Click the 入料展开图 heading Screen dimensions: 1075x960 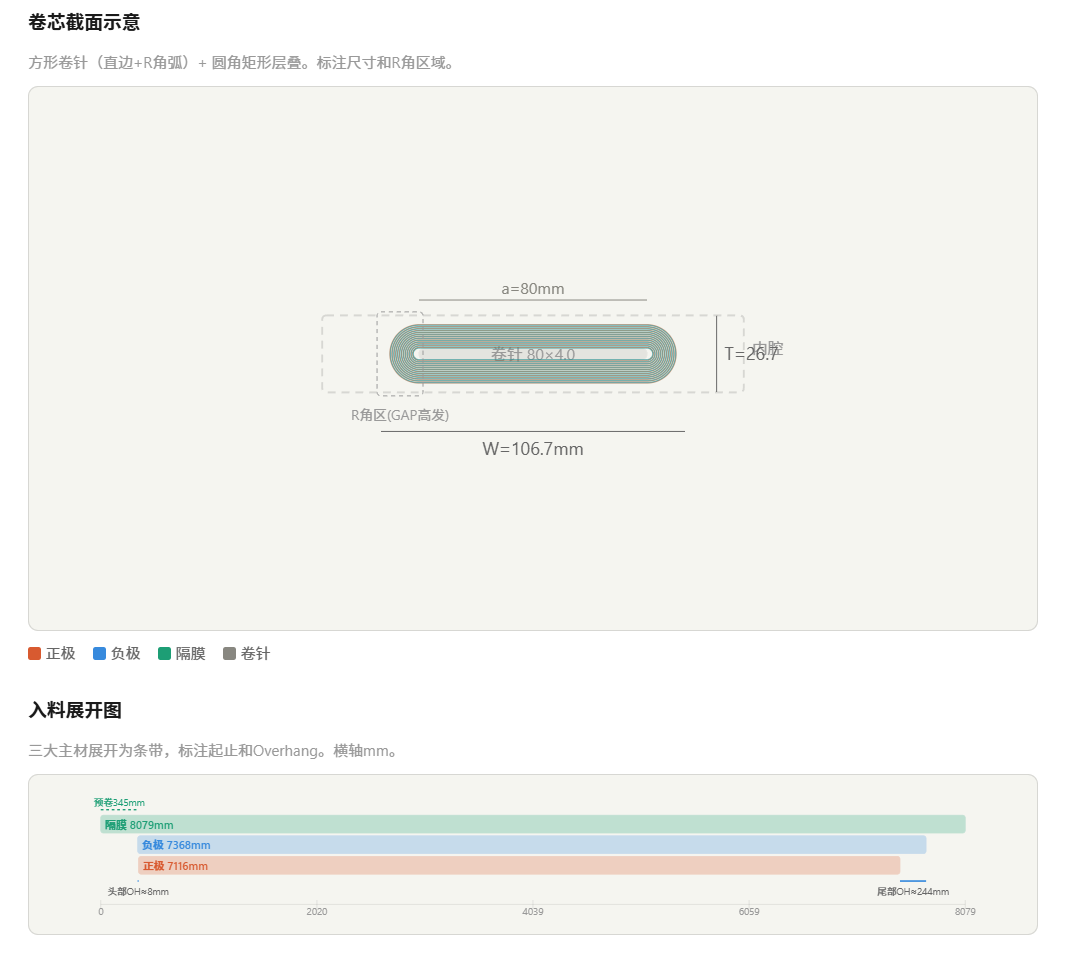coord(75,710)
